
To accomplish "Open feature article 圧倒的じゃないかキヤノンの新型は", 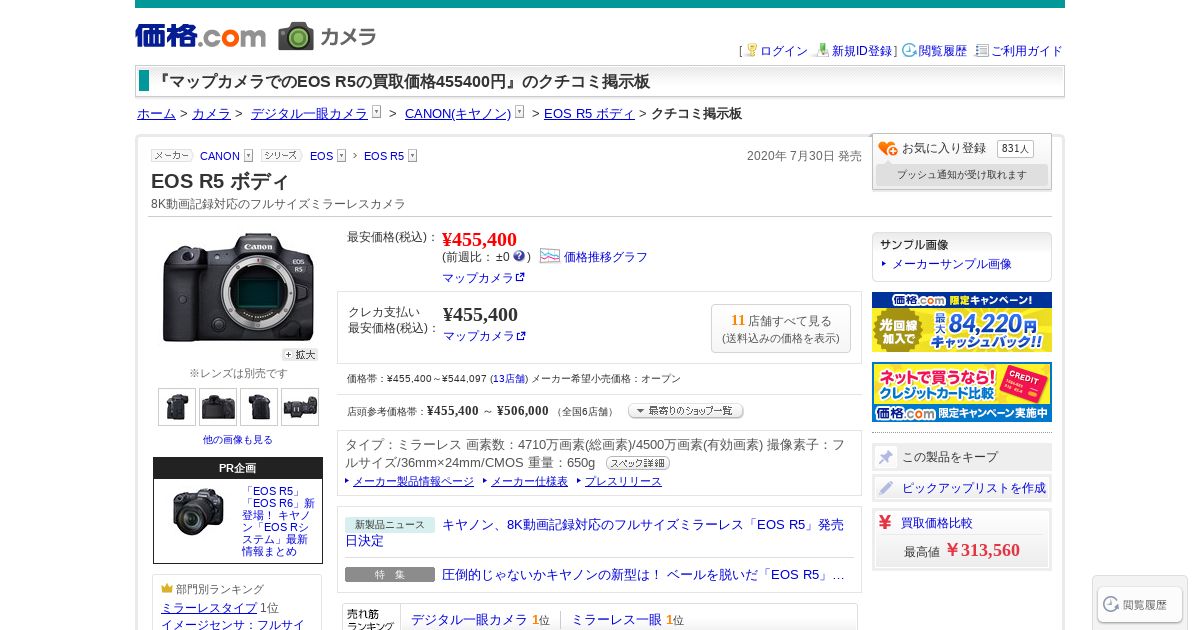I will (645, 575).
